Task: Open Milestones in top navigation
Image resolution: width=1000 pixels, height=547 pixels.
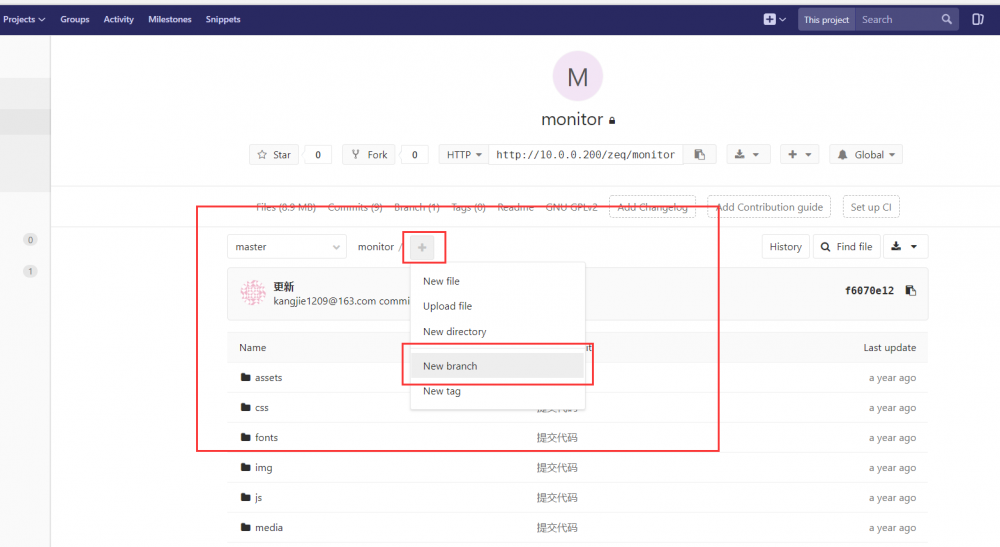Action: pyautogui.click(x=170, y=19)
